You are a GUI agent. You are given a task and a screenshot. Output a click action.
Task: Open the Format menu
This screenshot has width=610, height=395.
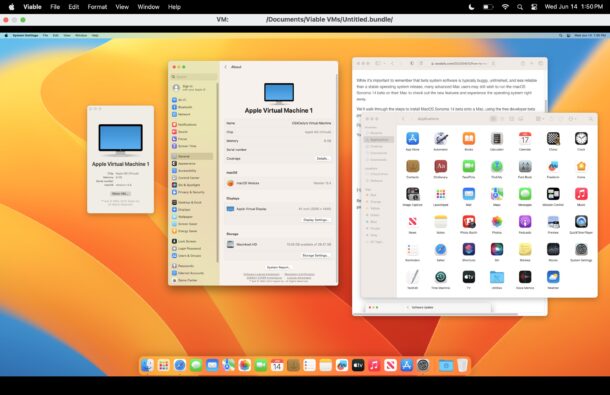point(97,7)
